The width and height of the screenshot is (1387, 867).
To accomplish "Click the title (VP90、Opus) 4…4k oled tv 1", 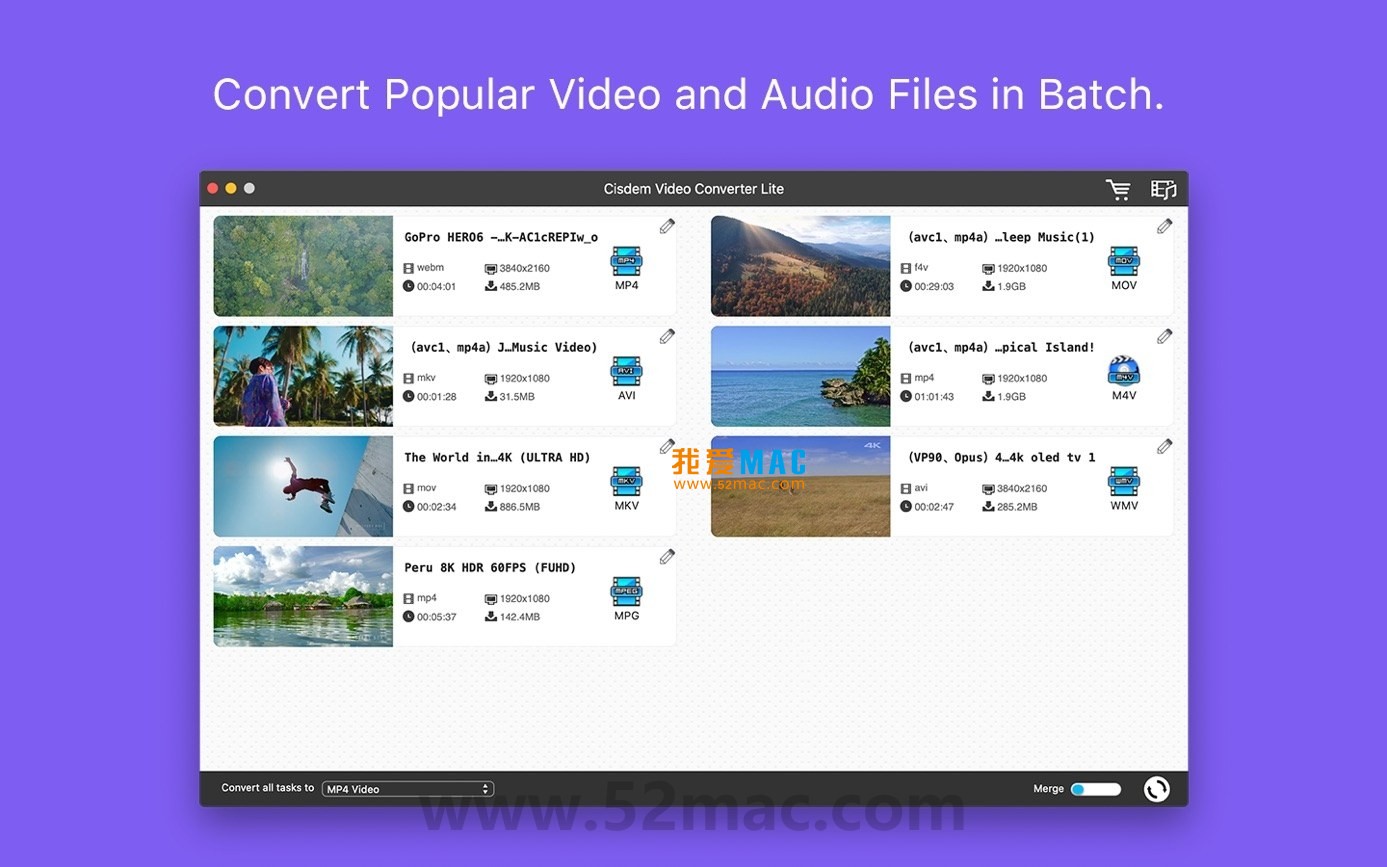I will 1001,457.
